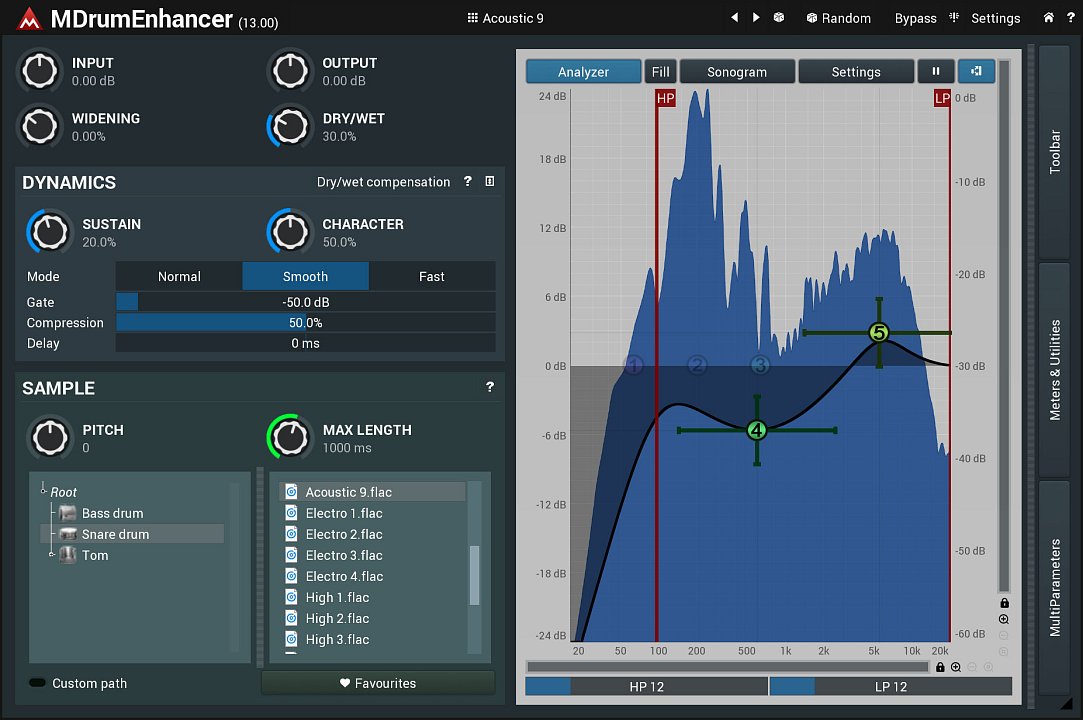
Task: Go to the previous preset arrow
Action: (735, 18)
